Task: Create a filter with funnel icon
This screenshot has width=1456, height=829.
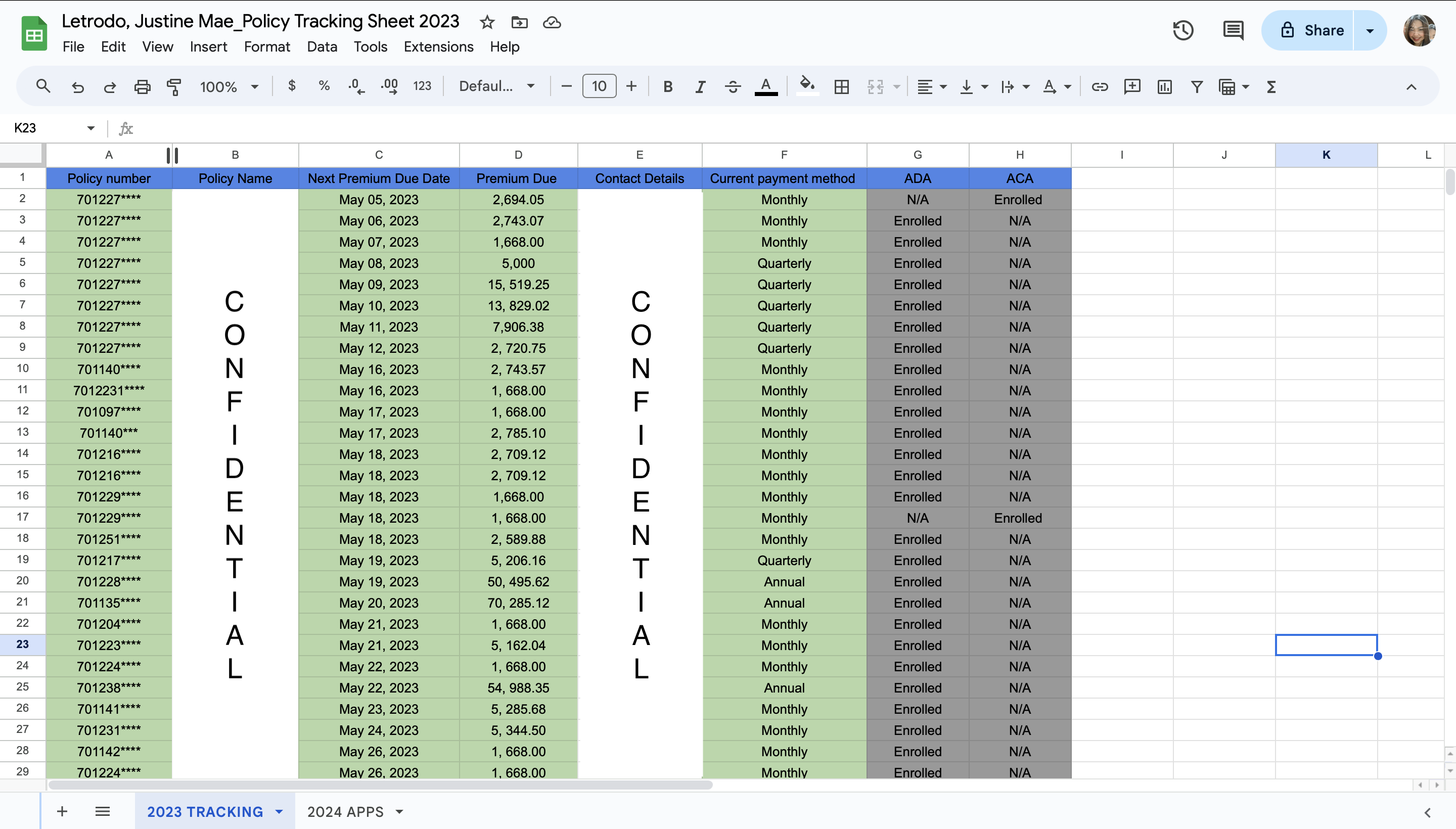Action: click(x=1197, y=86)
